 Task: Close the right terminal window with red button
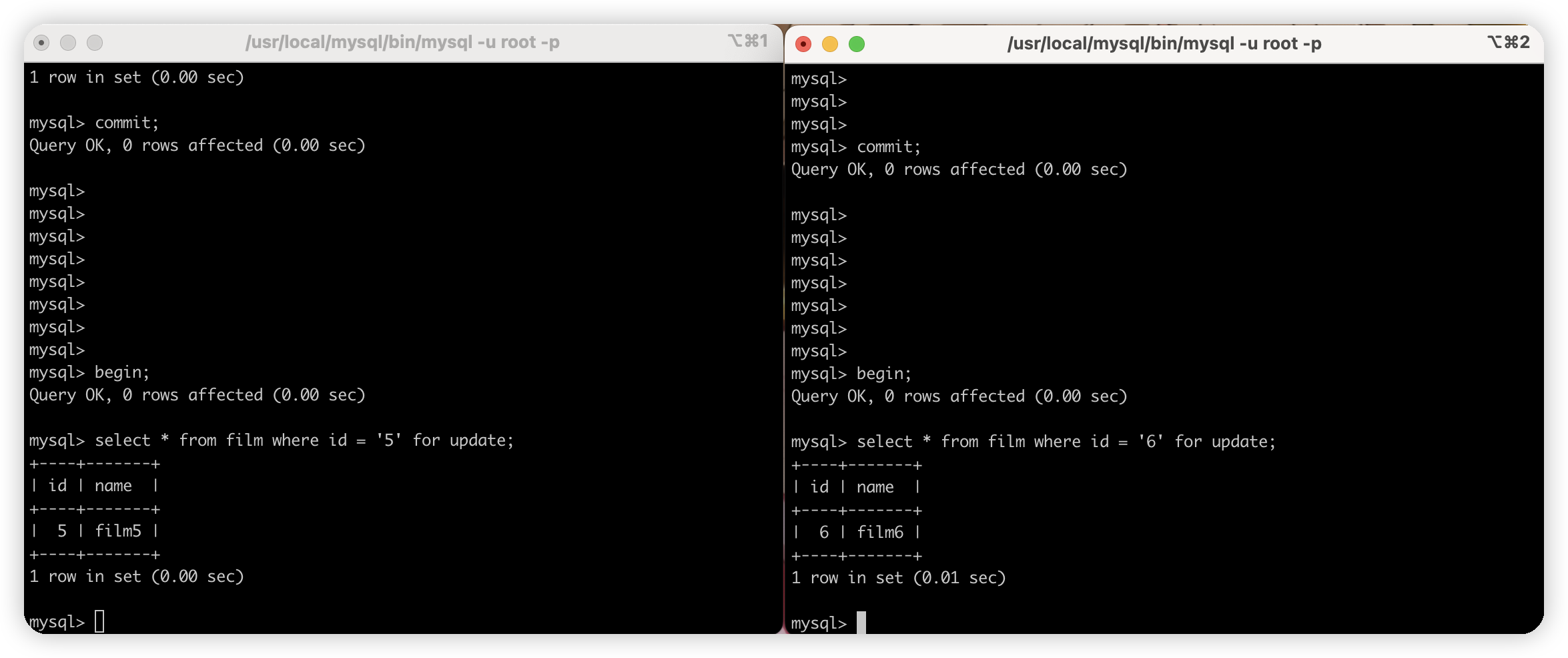click(803, 44)
